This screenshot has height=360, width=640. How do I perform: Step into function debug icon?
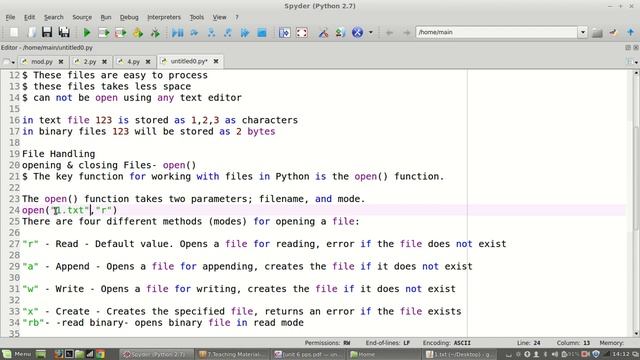click(211, 33)
